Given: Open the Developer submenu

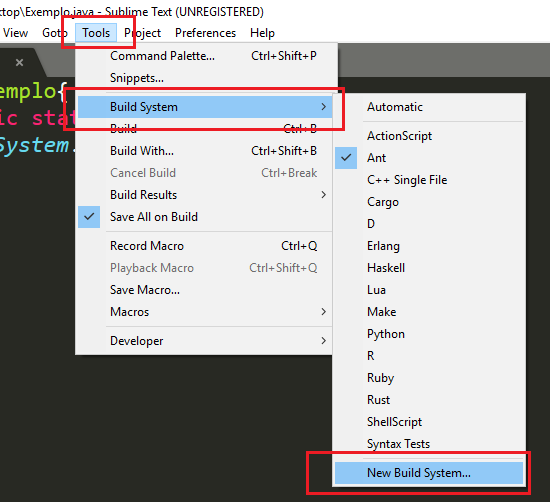Looking at the screenshot, I should click(205, 341).
